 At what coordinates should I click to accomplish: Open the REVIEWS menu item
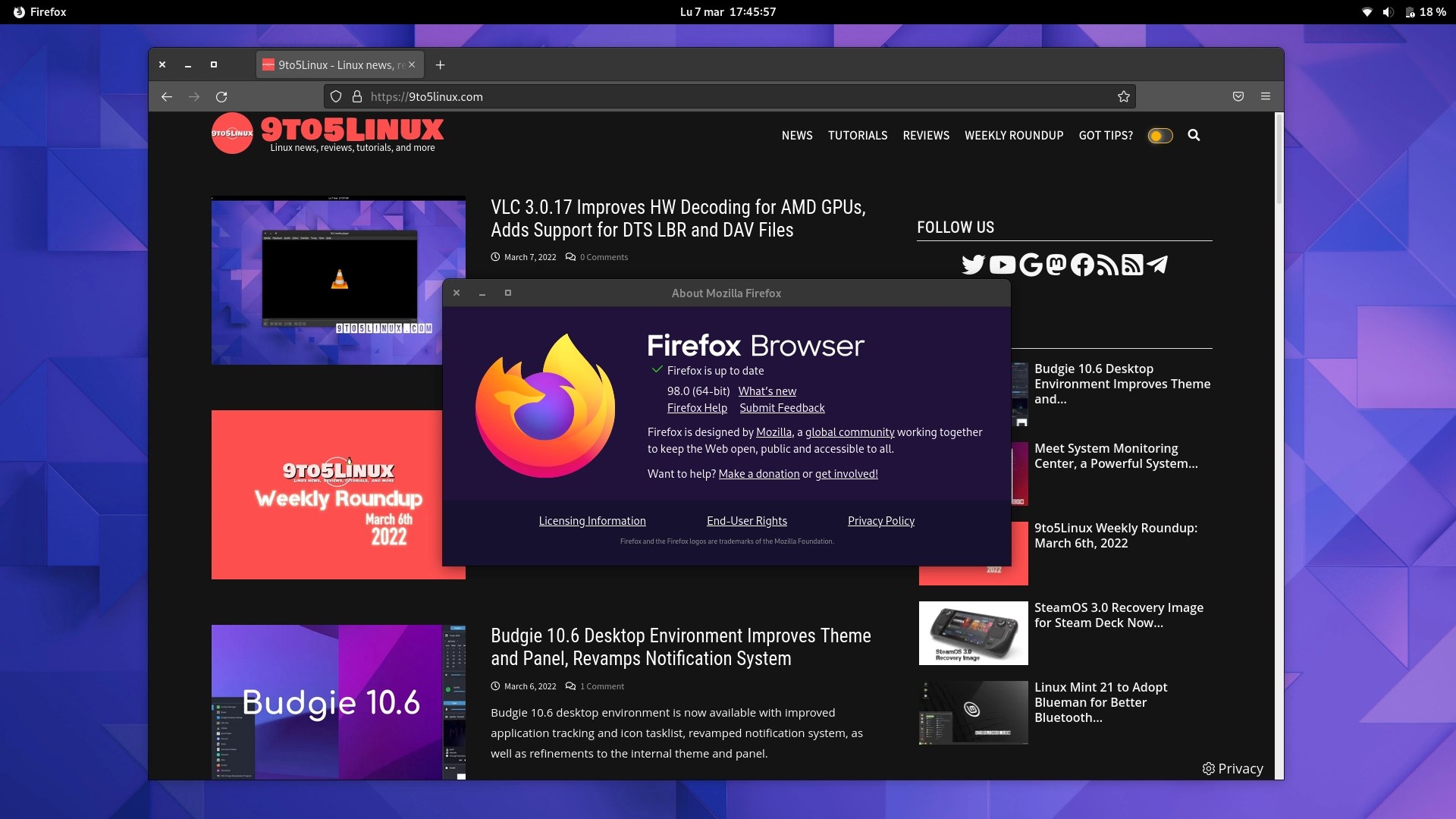tap(926, 135)
